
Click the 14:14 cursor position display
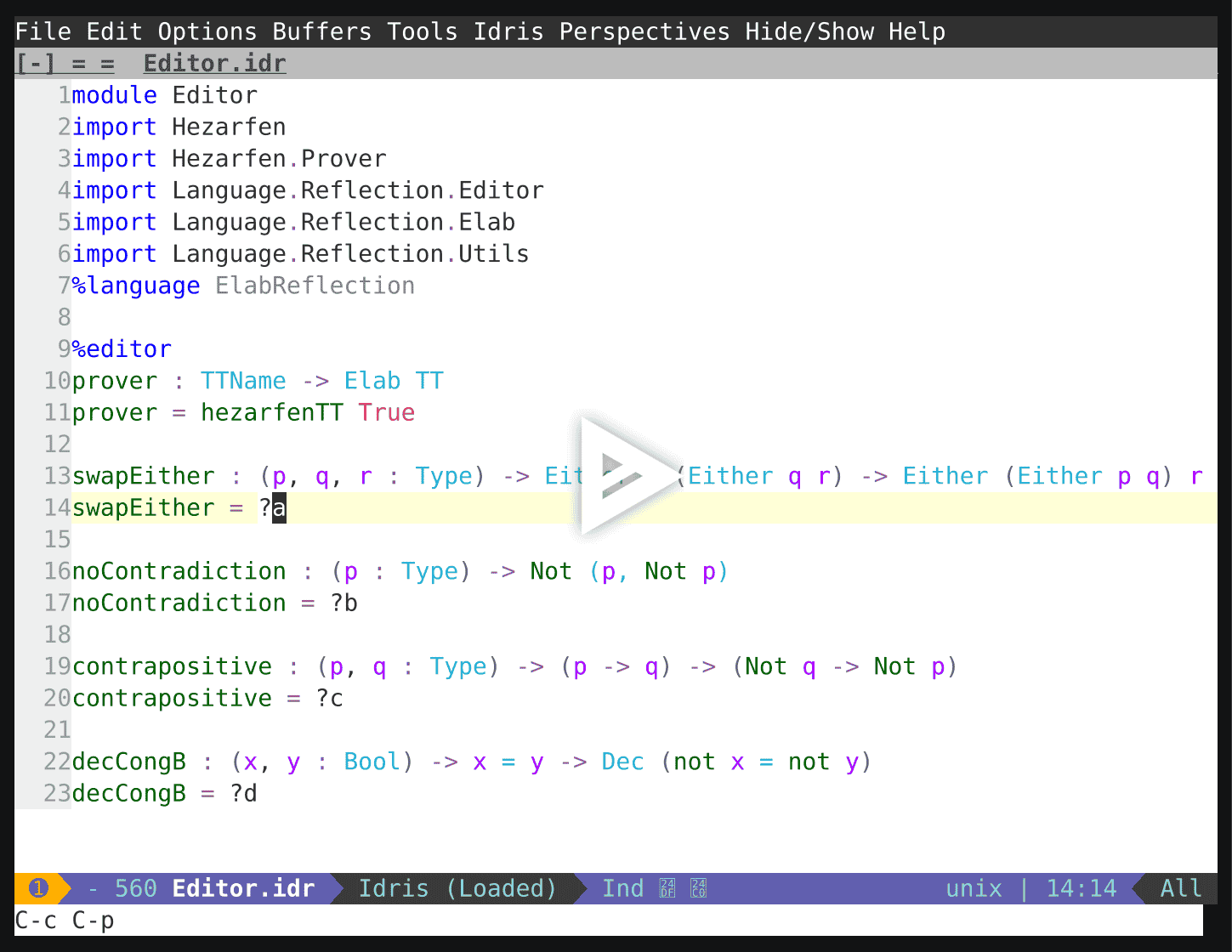[1082, 888]
